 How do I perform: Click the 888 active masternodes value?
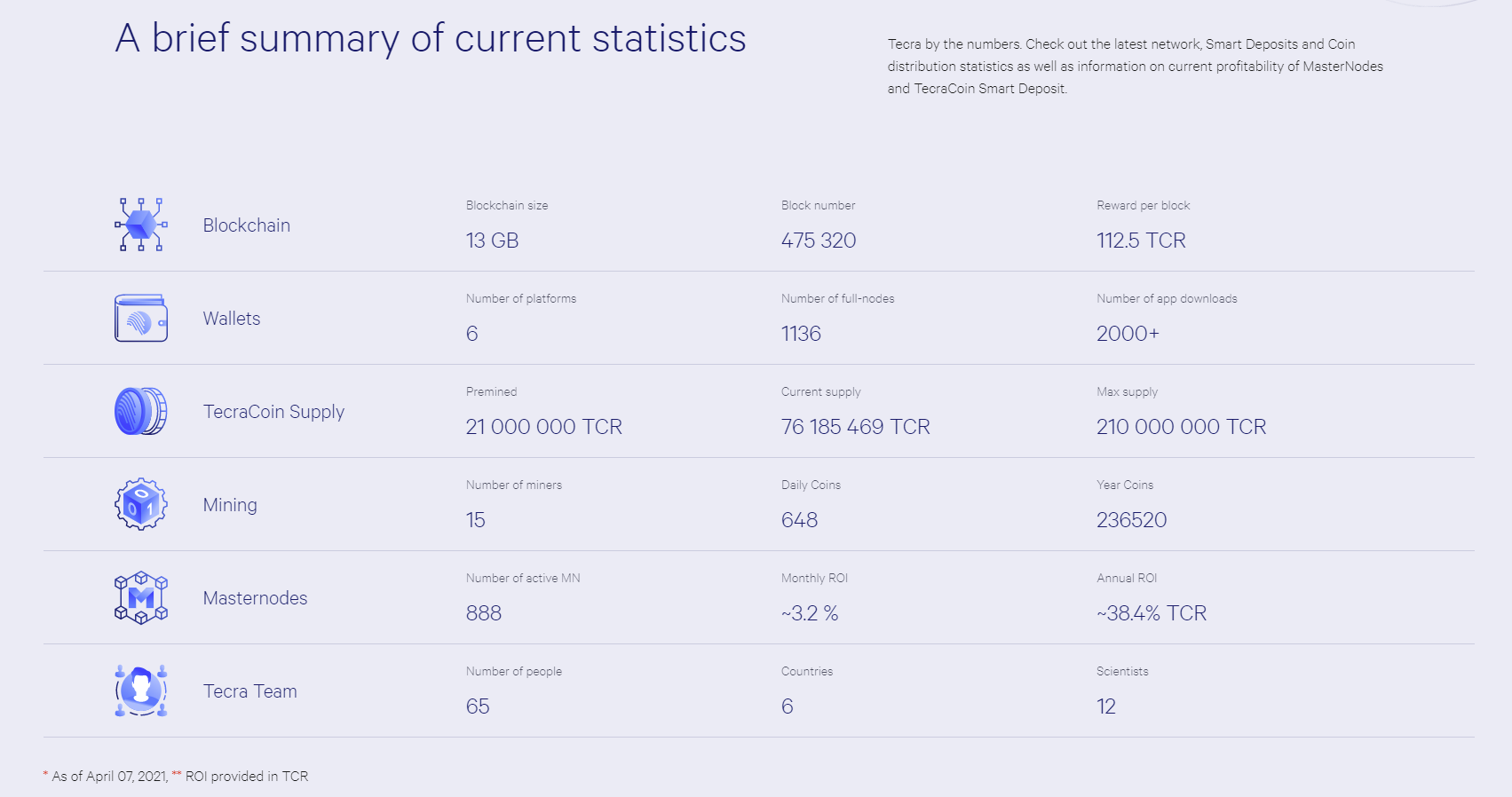point(483,613)
